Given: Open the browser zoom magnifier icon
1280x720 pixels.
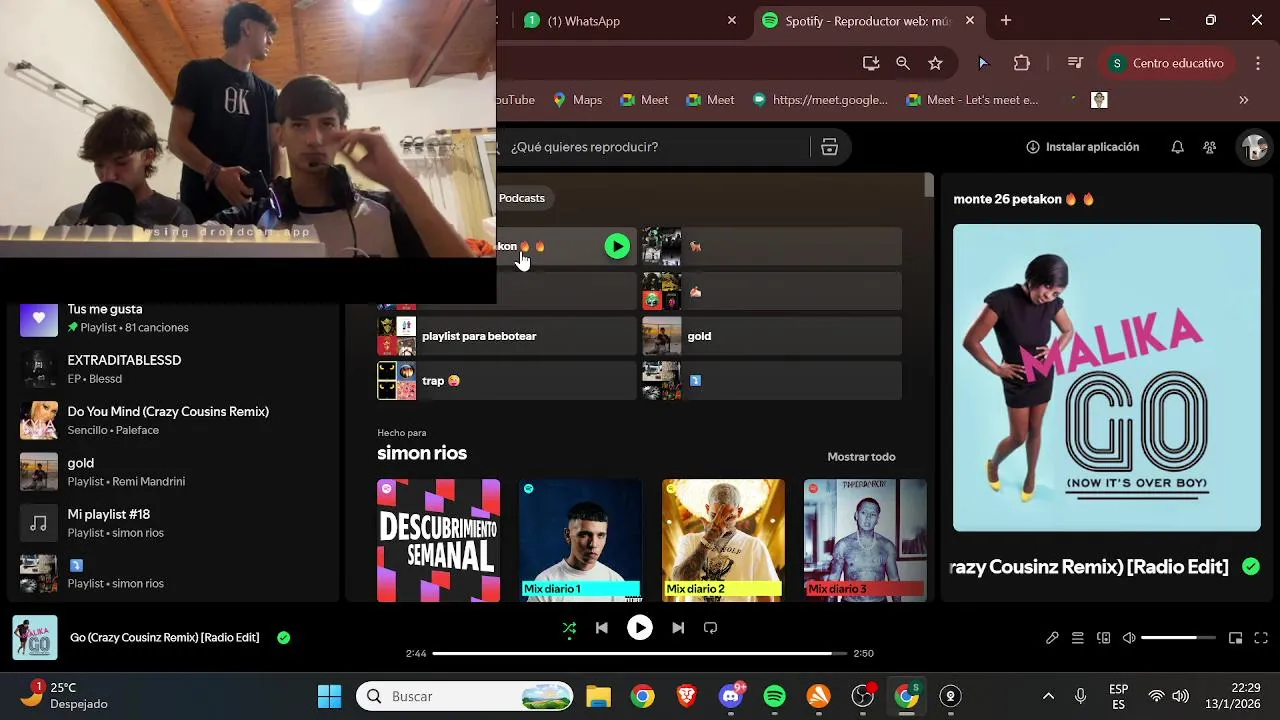Looking at the screenshot, I should pyautogui.click(x=903, y=63).
